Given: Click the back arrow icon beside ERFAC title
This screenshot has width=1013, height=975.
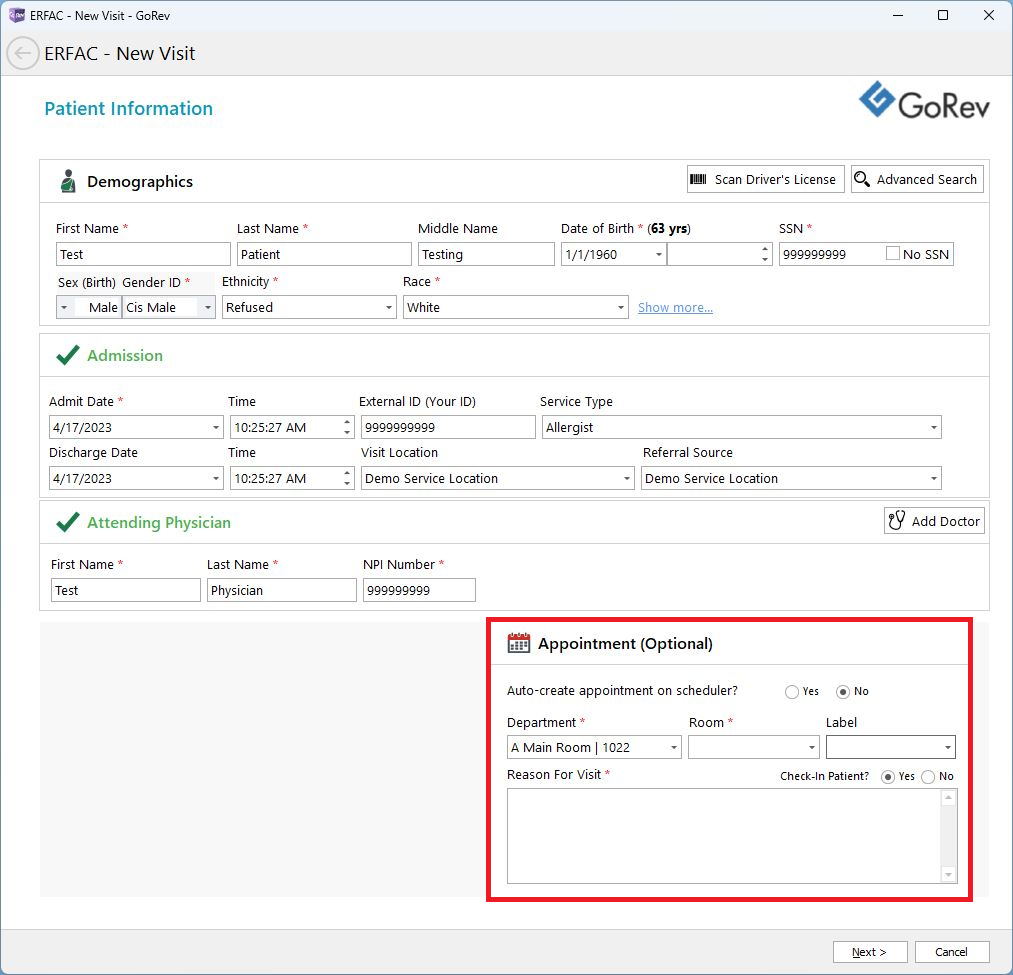Looking at the screenshot, I should coord(23,54).
